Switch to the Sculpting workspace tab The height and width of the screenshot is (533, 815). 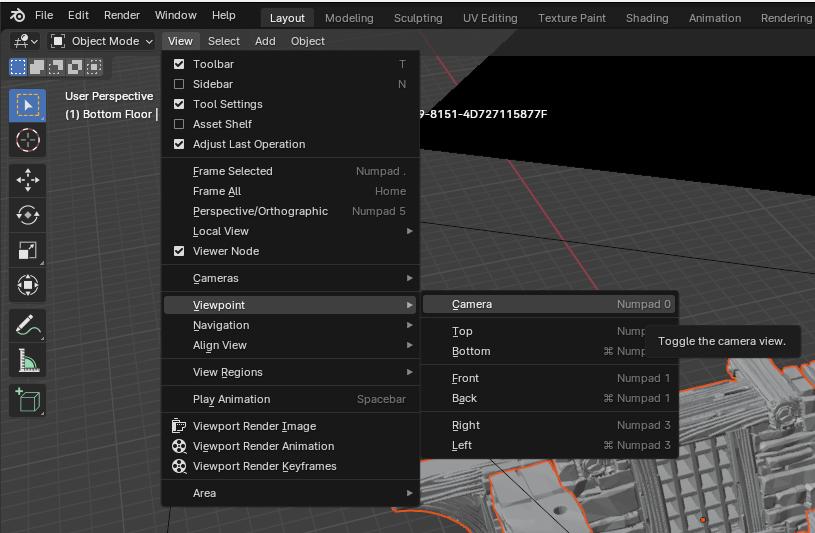pyautogui.click(x=418, y=18)
